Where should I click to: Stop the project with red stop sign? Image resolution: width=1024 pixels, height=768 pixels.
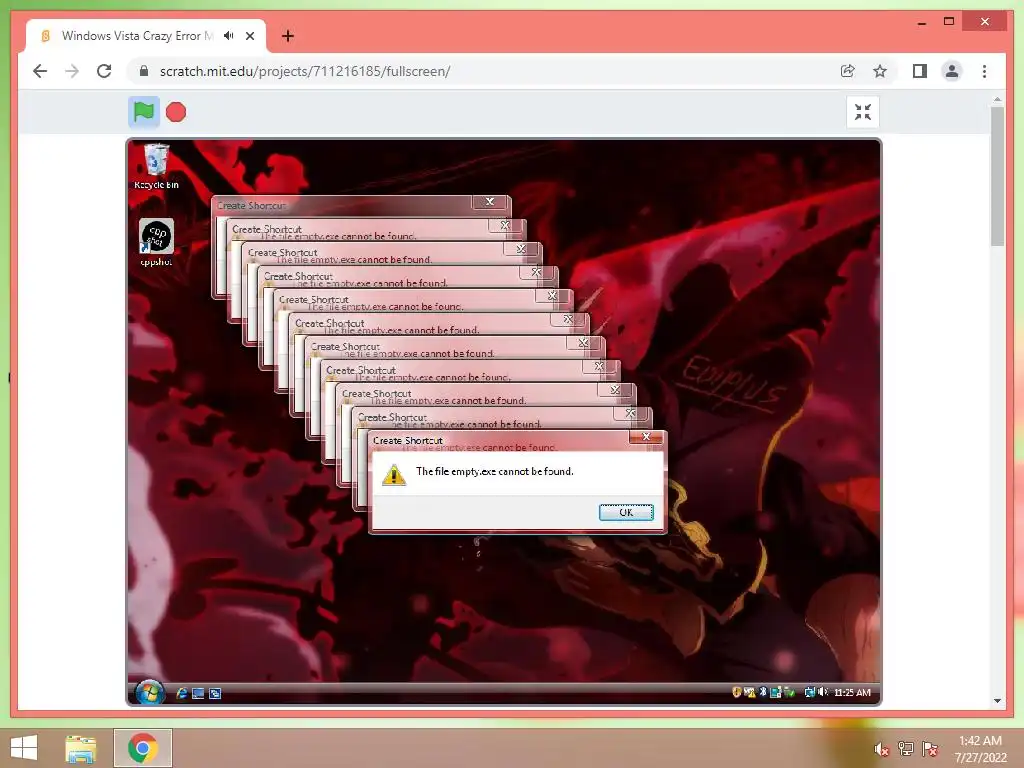click(x=176, y=112)
